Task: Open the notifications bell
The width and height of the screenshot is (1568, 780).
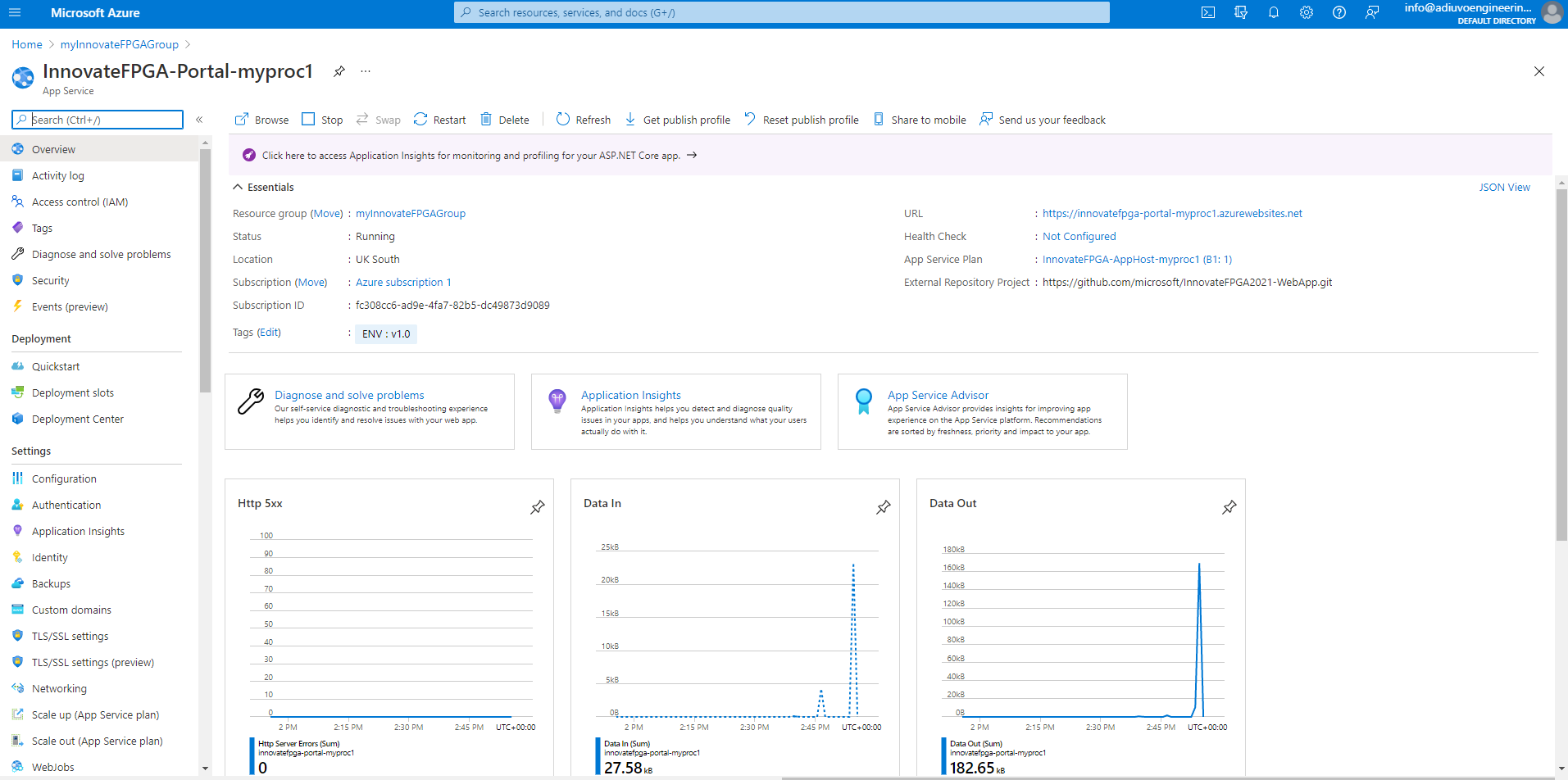Action: 1273,12
